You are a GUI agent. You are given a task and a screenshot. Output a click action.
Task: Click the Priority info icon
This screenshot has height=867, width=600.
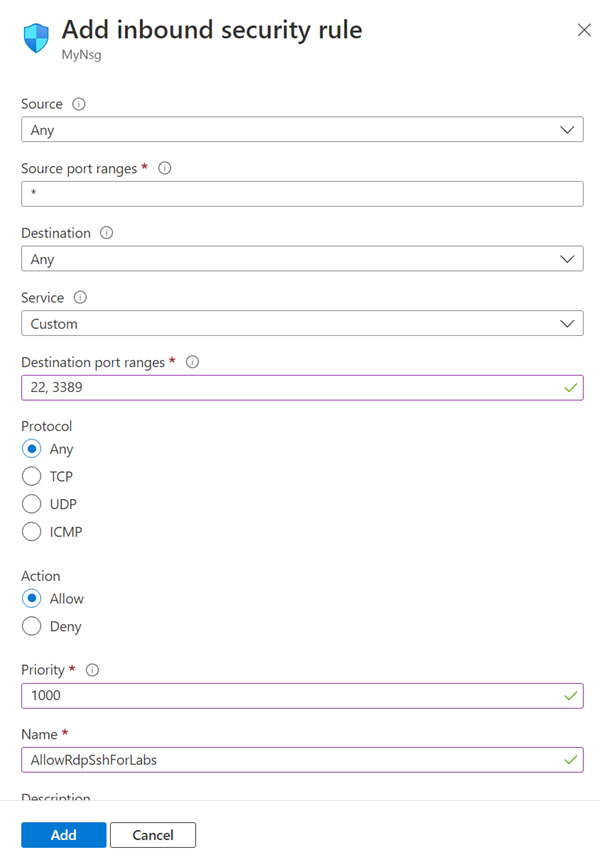pos(92,670)
